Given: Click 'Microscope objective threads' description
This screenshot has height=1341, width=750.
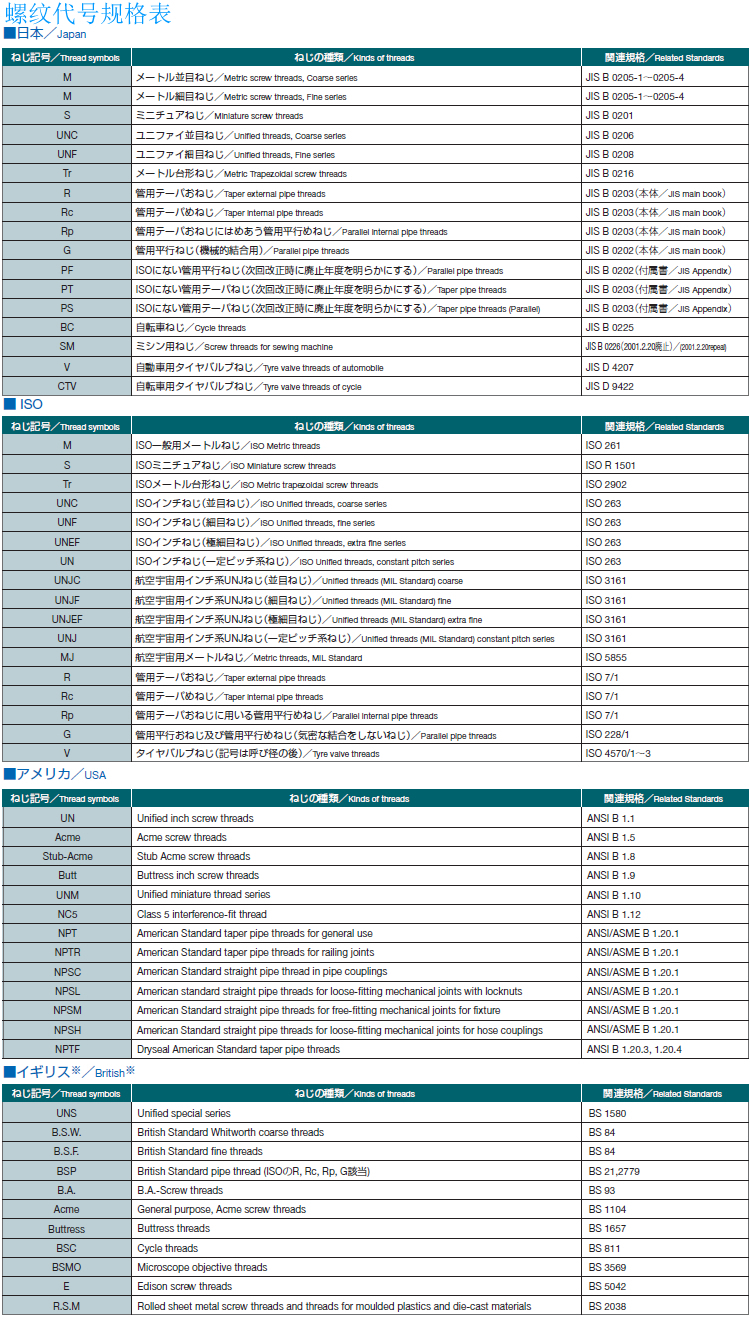Looking at the screenshot, I should pos(202,1267).
